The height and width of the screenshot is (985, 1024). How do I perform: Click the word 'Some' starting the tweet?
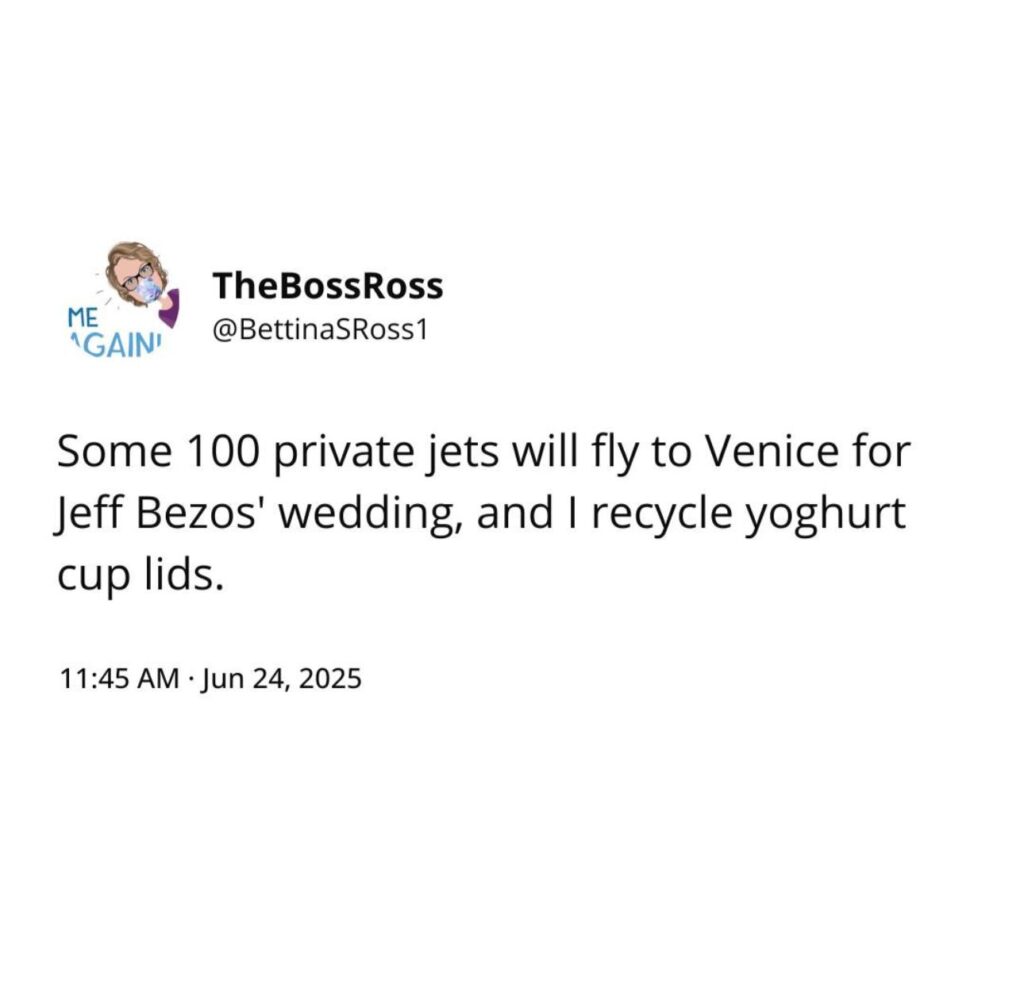115,452
